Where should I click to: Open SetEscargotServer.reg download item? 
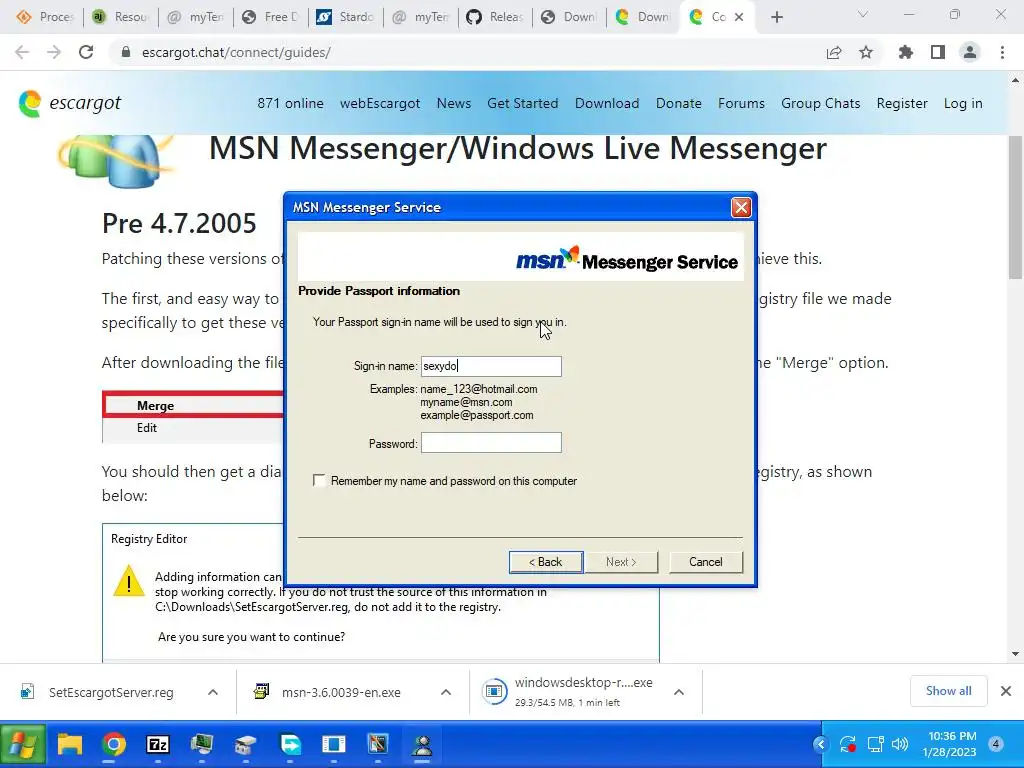(98, 692)
